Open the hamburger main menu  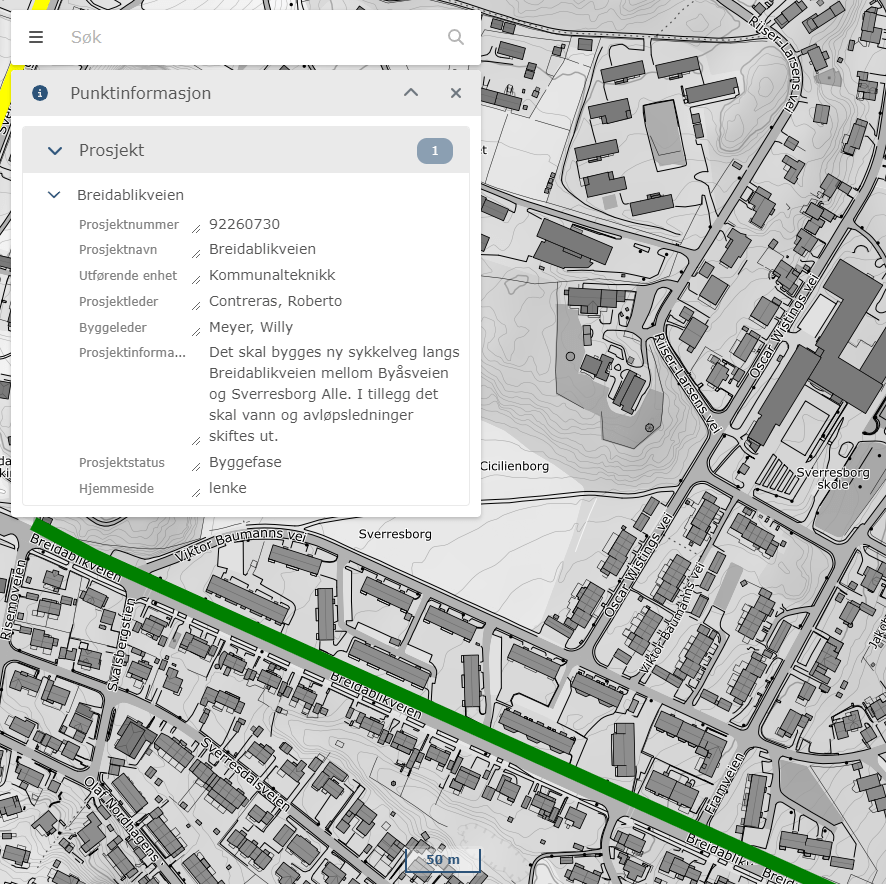coord(36,37)
